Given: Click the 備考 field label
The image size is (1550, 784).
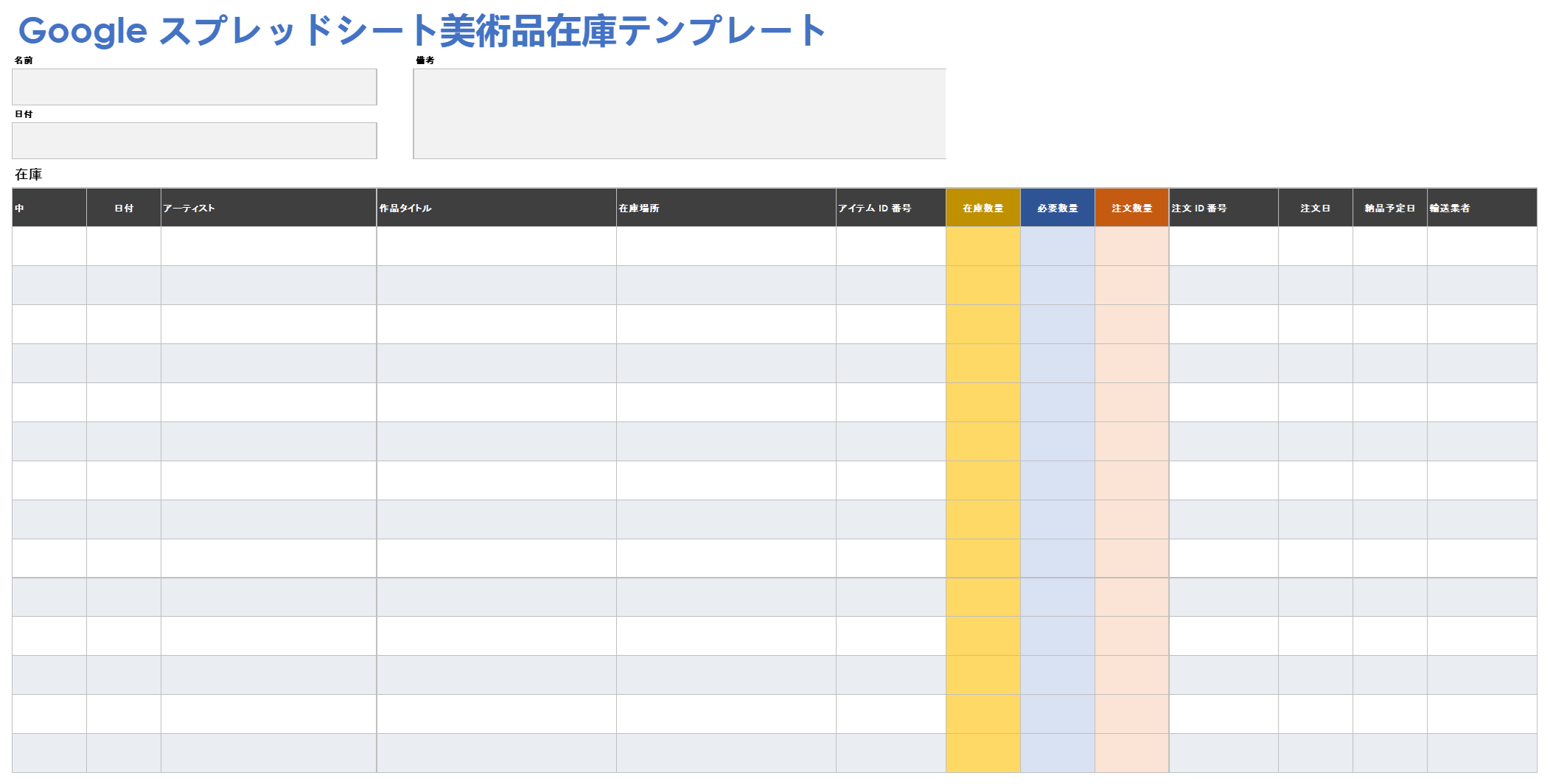Looking at the screenshot, I should click(425, 60).
